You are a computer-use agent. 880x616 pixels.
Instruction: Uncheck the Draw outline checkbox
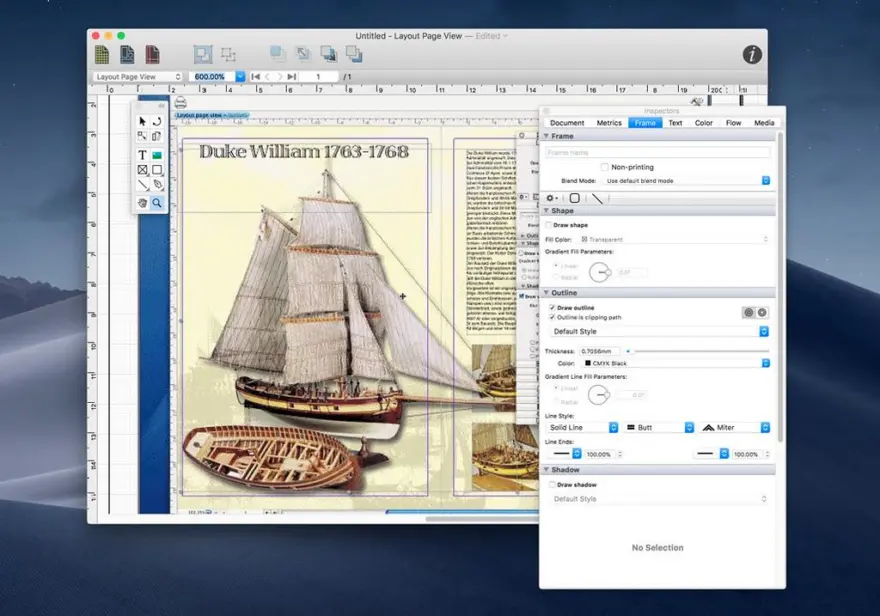coord(552,307)
